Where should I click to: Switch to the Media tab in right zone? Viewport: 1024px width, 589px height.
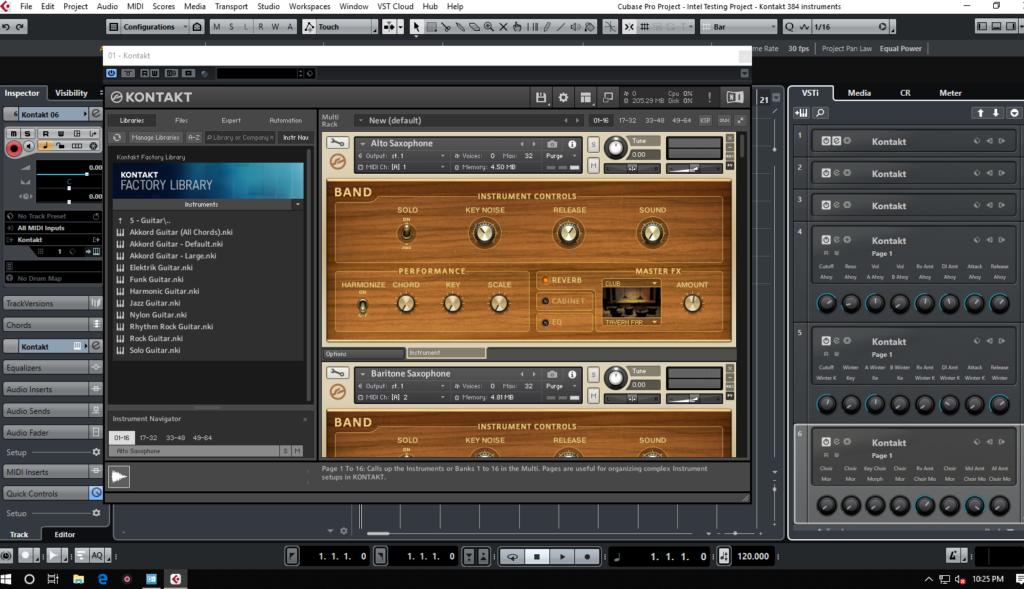point(859,93)
